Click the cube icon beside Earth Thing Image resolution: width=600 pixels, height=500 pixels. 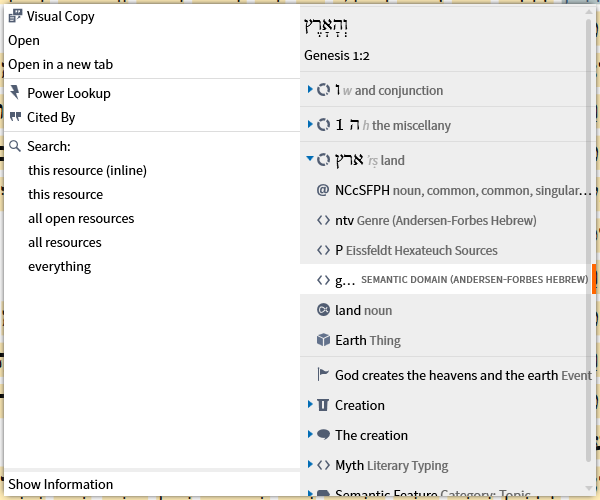pos(323,340)
